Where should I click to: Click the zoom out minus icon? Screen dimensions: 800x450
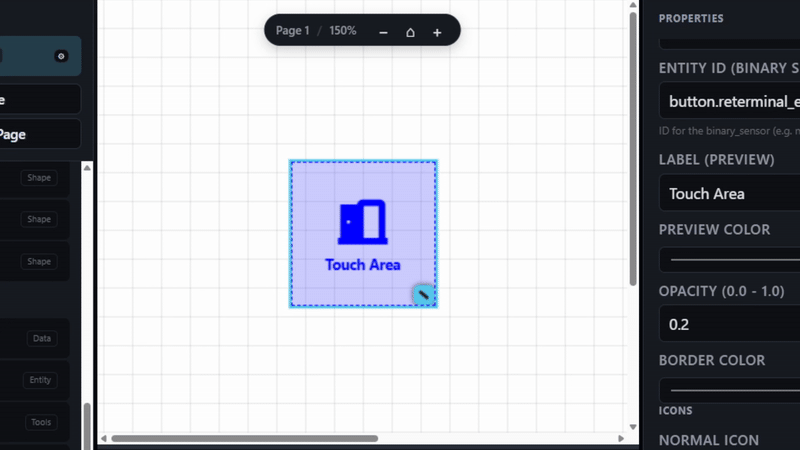(x=383, y=32)
